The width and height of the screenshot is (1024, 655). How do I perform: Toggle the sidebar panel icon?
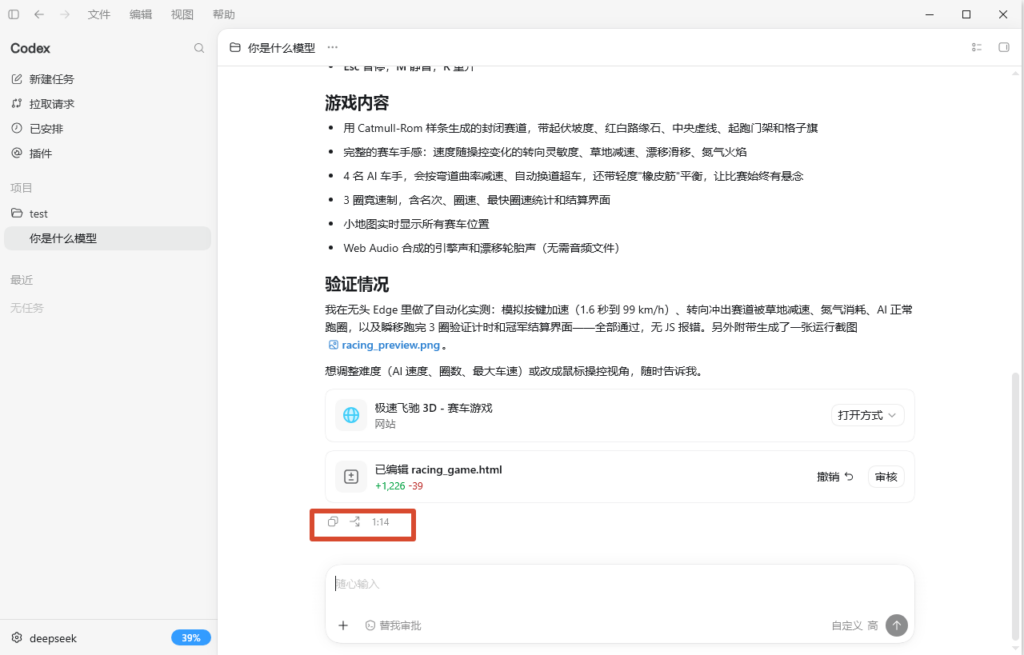14,14
